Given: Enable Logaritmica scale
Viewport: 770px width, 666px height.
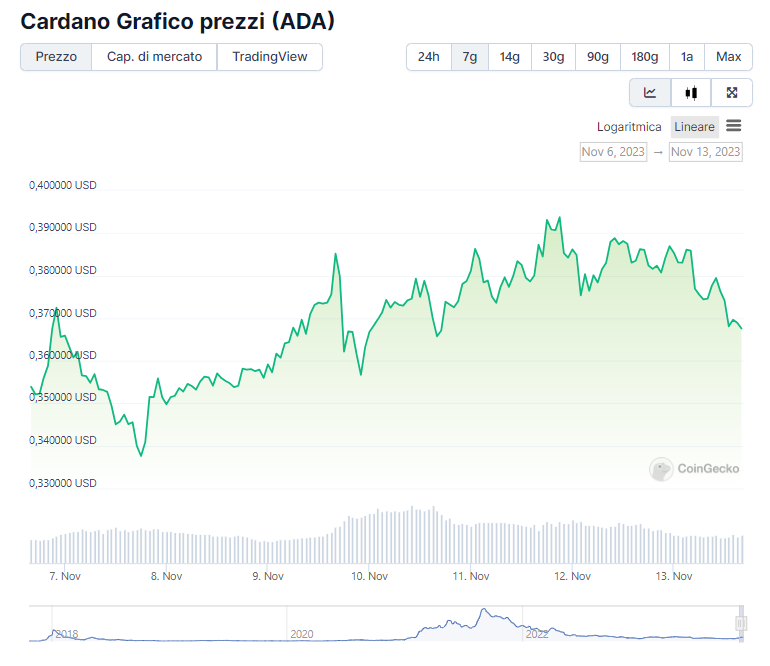Looking at the screenshot, I should 629,127.
